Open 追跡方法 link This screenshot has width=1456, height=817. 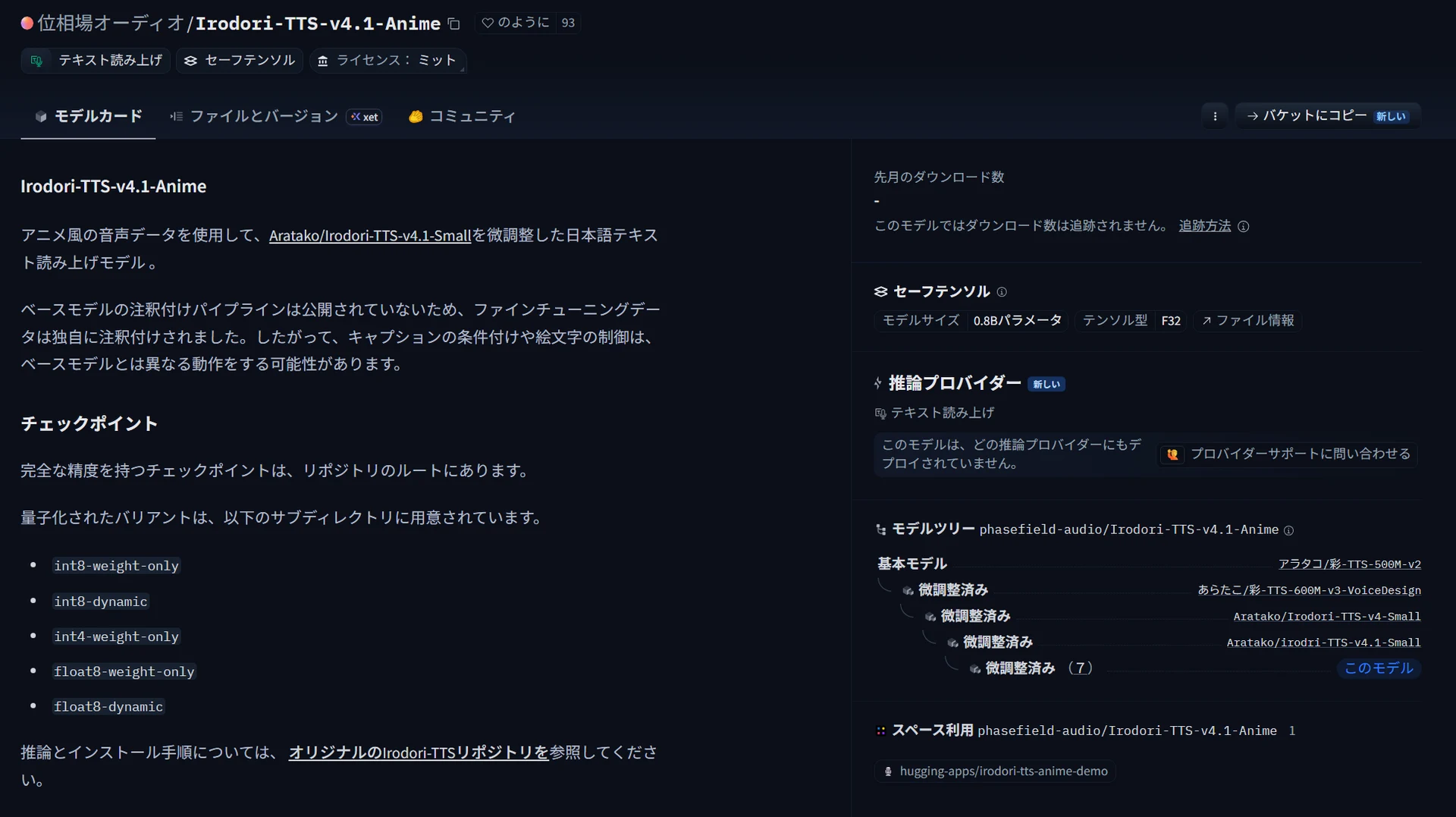click(1205, 226)
